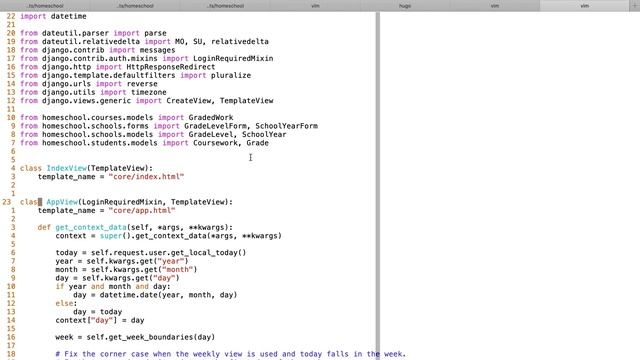Click the word 'messages' in django.contrib import

coord(157,50)
